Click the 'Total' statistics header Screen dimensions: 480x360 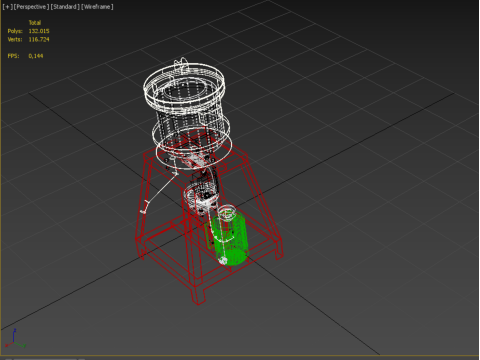pos(35,23)
